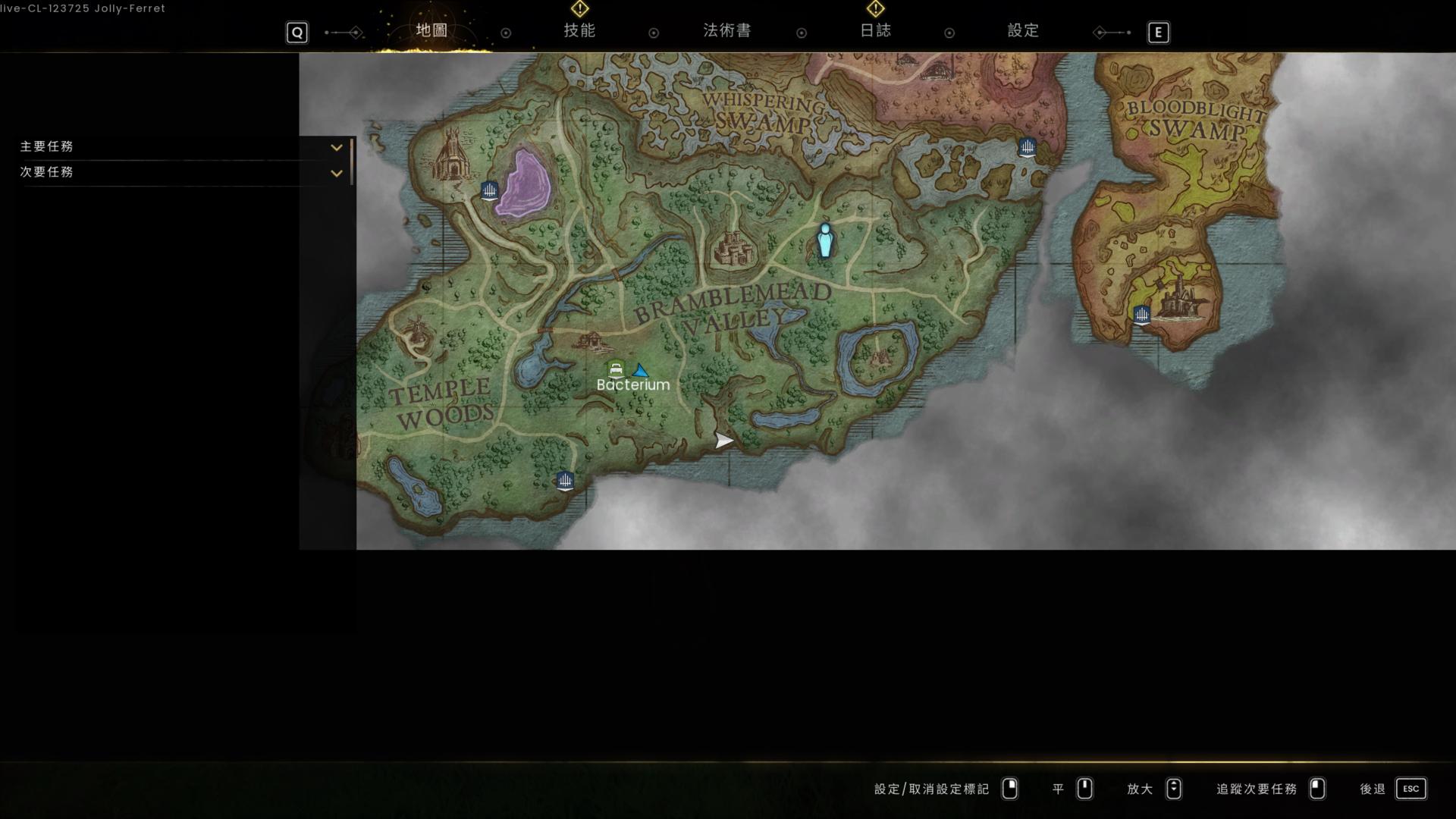The height and width of the screenshot is (819, 1456).
Task: Select the 次要任務 heading text
Action: pos(46,172)
